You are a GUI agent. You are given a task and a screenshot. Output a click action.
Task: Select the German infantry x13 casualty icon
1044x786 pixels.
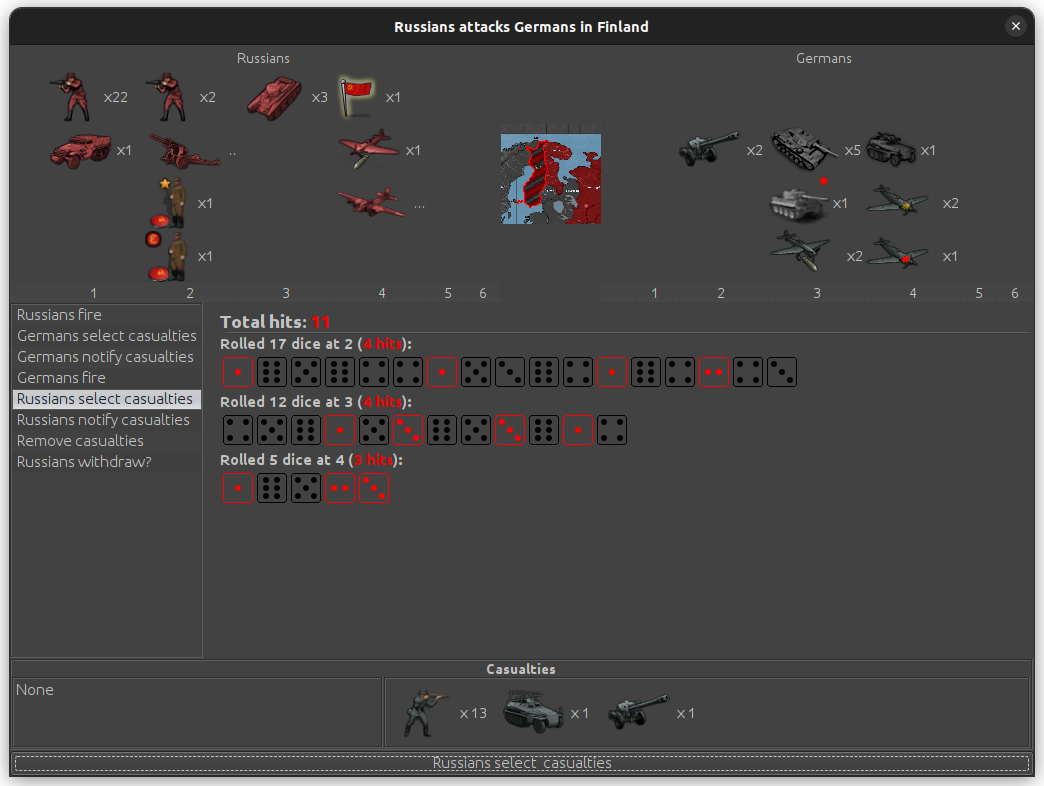pos(425,713)
